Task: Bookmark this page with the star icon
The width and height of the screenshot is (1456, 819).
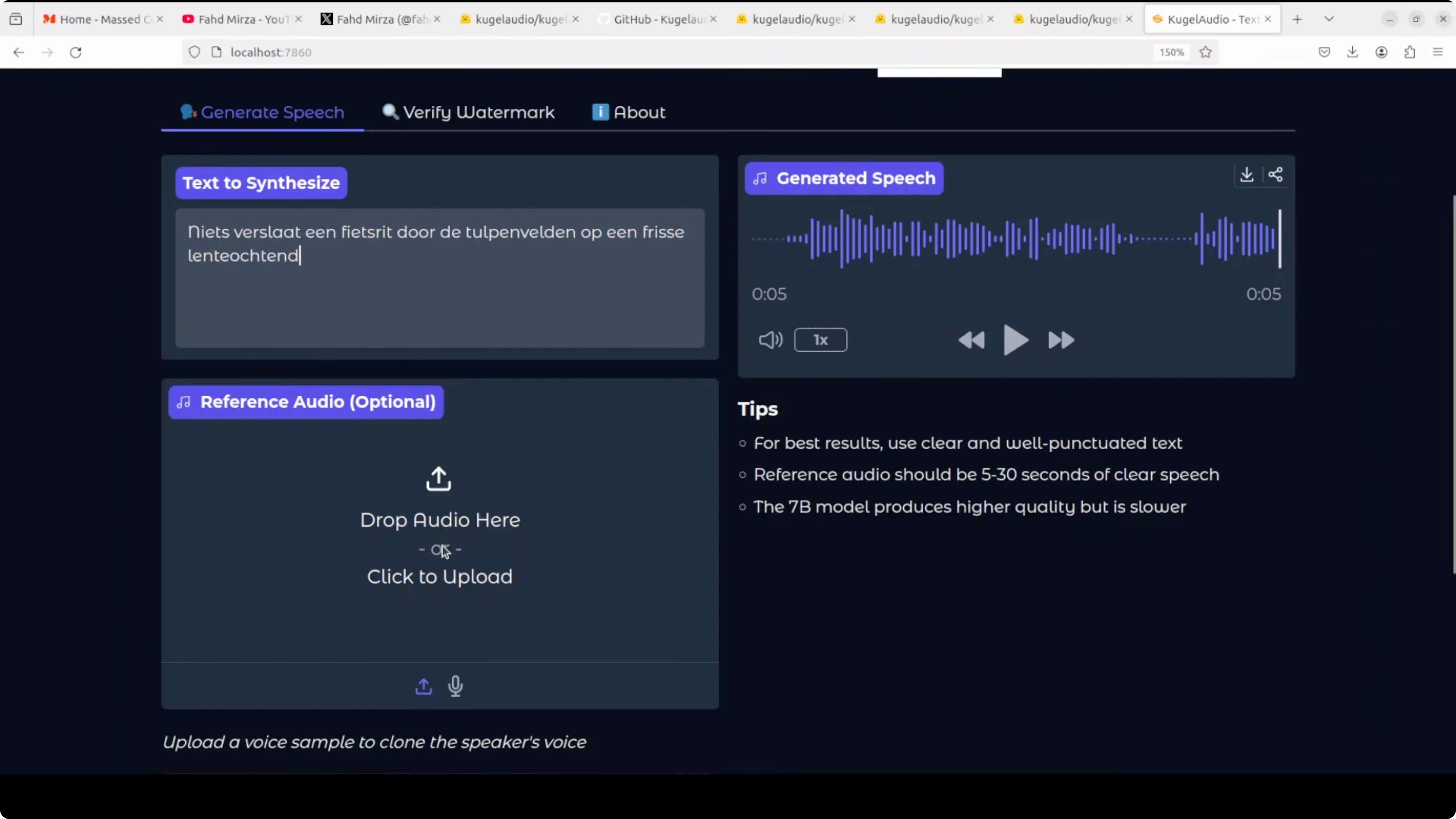Action: 1206,53
